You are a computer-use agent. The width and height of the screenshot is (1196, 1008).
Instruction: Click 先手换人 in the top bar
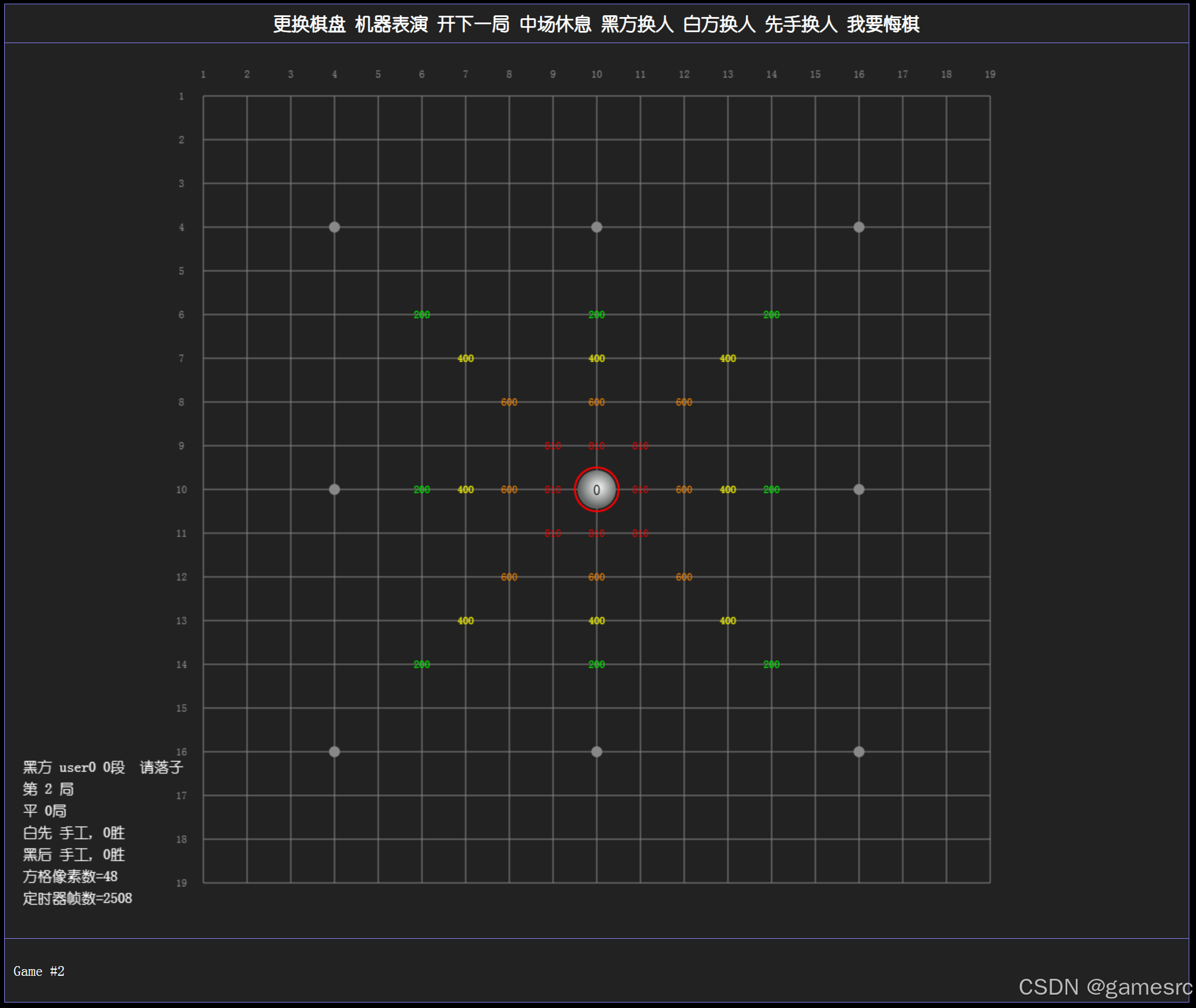click(x=801, y=24)
